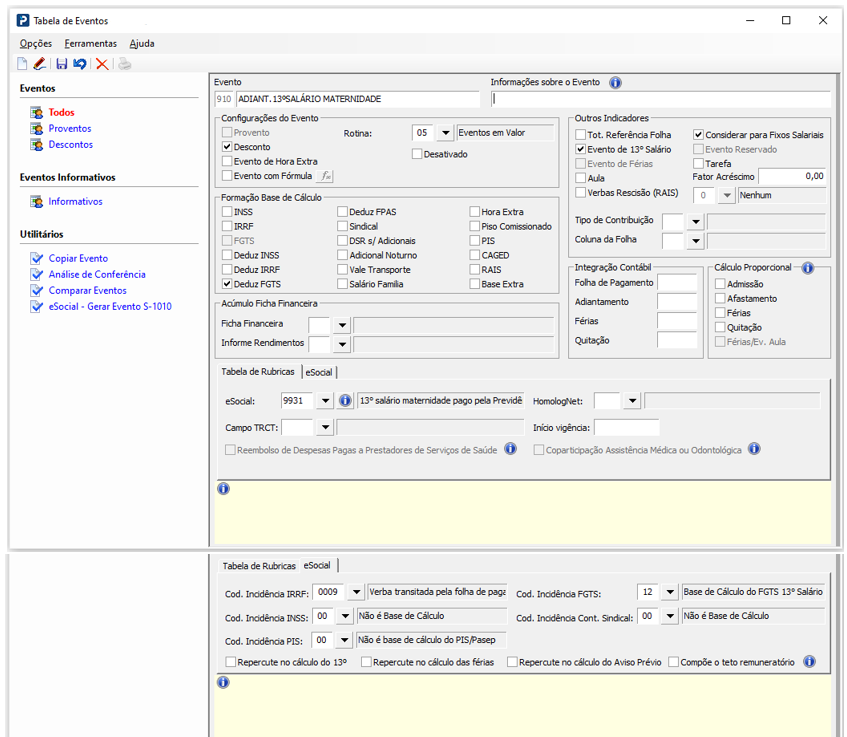This screenshot has width=847, height=737.
Task: Click the Save floppy disk icon
Action: click(62, 64)
